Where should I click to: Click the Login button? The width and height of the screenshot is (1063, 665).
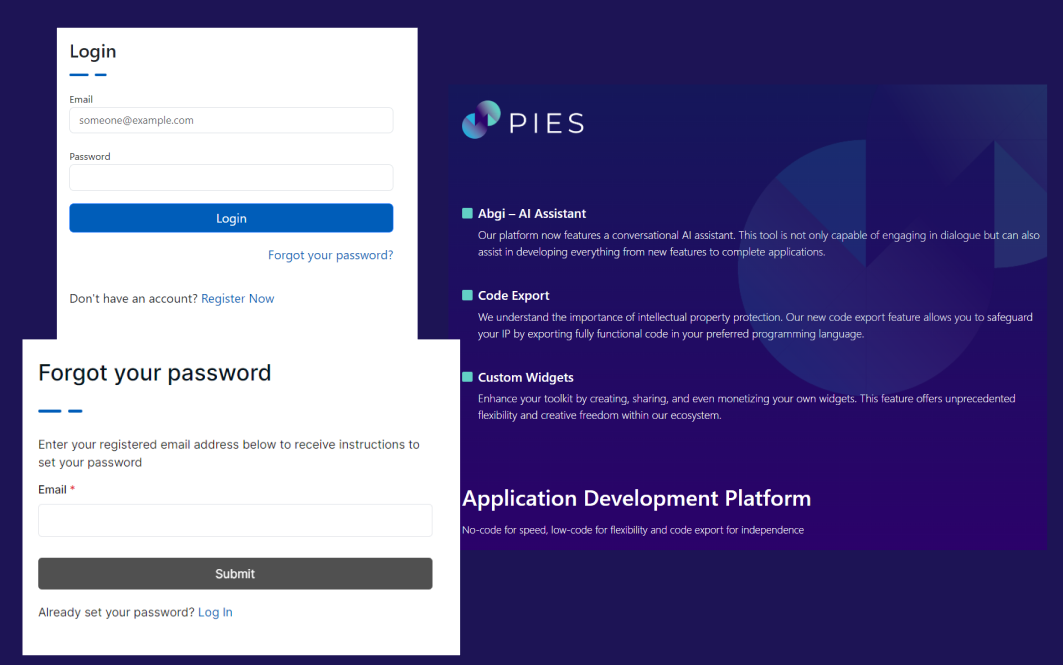tap(231, 218)
